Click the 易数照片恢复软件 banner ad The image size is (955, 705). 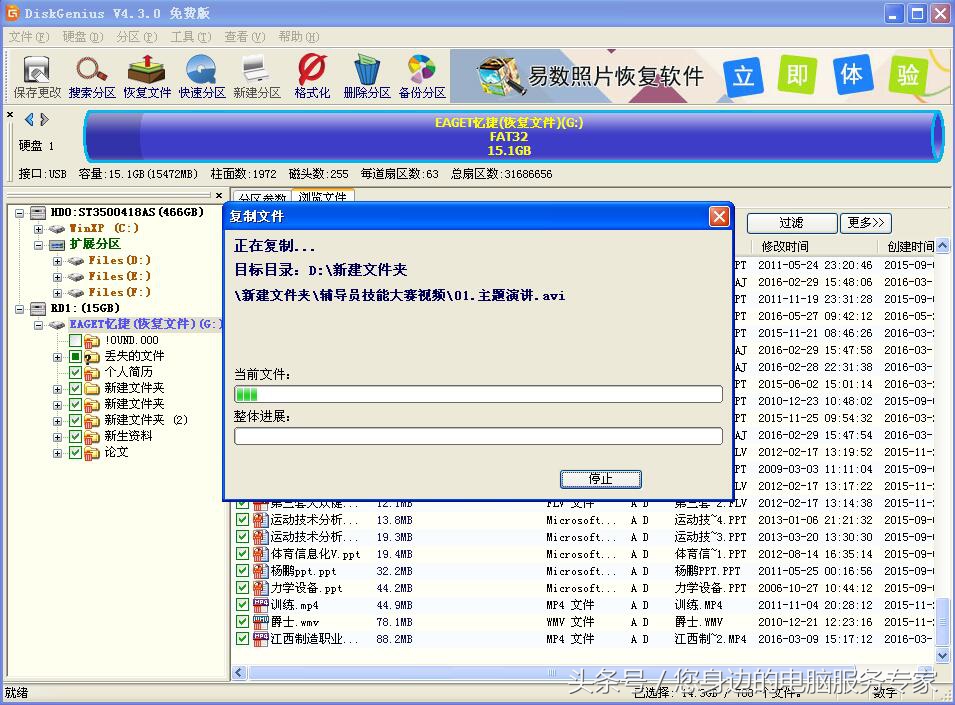pos(700,76)
